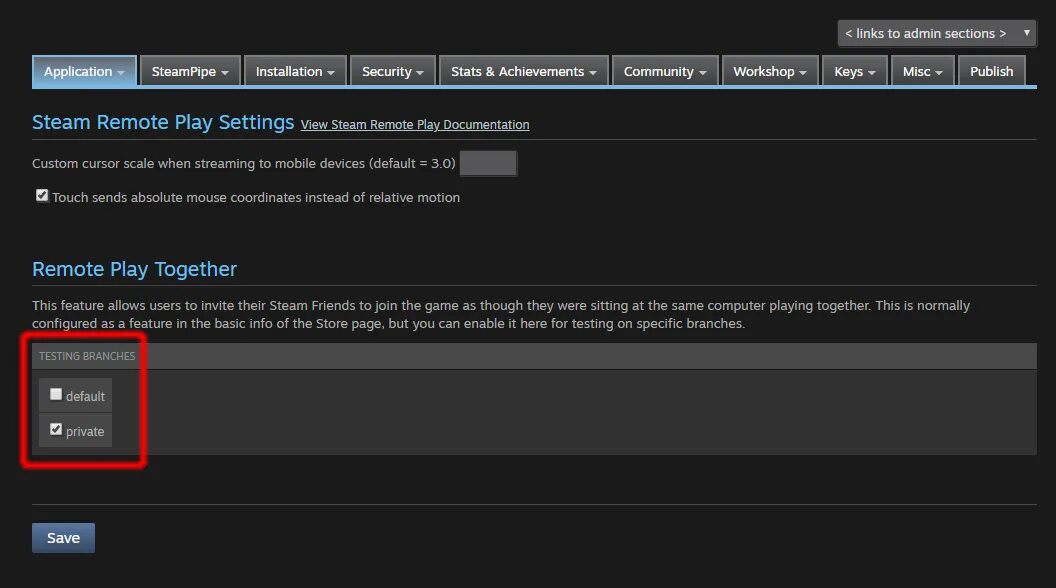The width and height of the screenshot is (1056, 588).
Task: Go to the Publish tab
Action: (991, 71)
